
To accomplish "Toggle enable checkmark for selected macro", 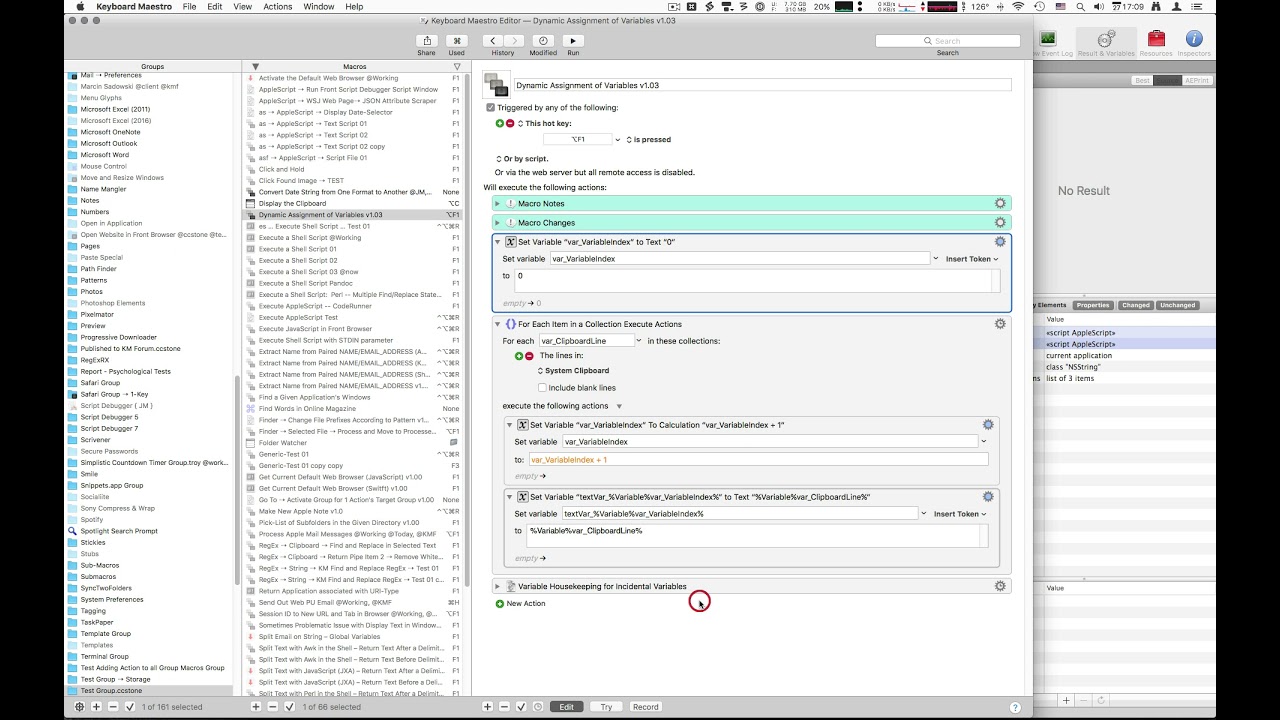I will tap(289, 707).
